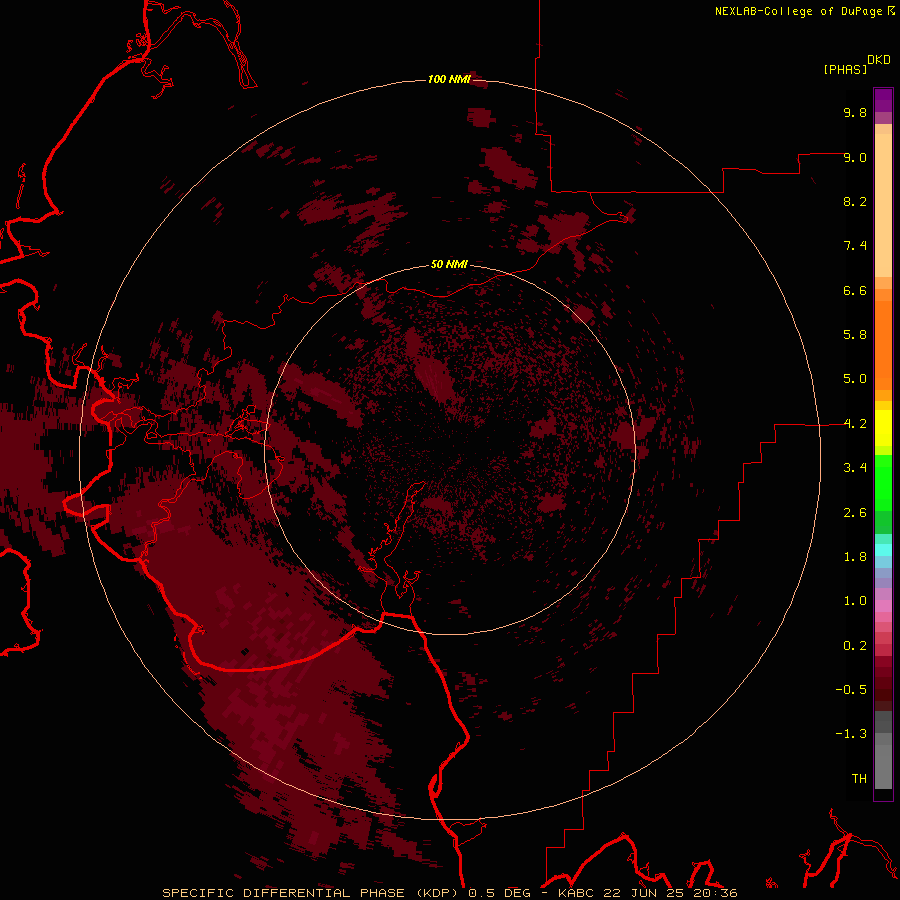900x900 pixels.
Task: Click the 2.6 value on the color scale
Action: (x=855, y=513)
